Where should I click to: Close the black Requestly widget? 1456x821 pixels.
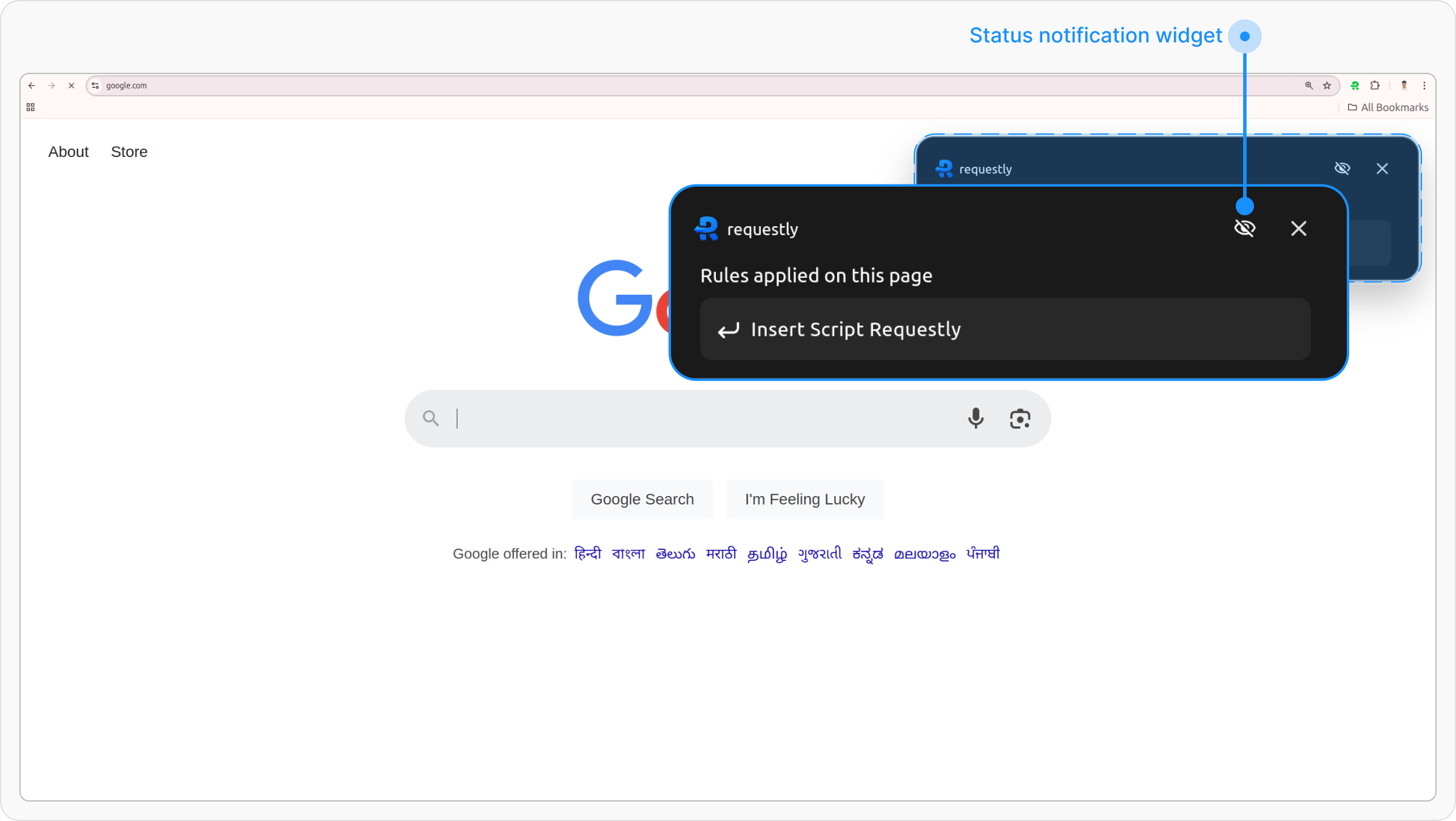pos(1298,229)
